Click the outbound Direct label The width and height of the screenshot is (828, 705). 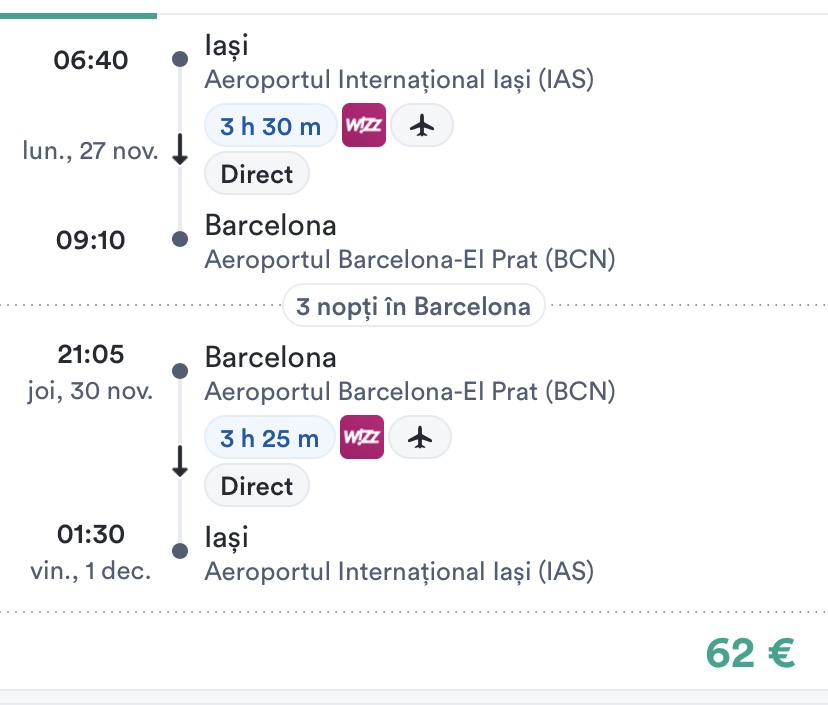pyautogui.click(x=257, y=174)
